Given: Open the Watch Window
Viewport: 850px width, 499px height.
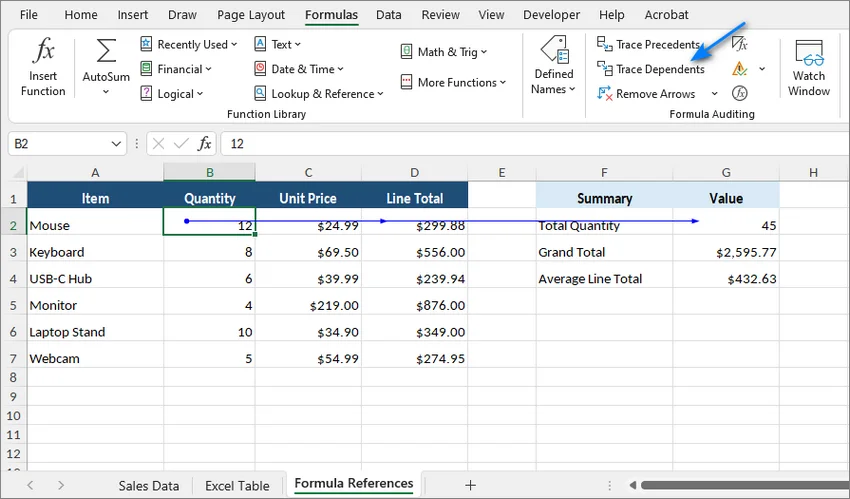Looking at the screenshot, I should tap(809, 68).
